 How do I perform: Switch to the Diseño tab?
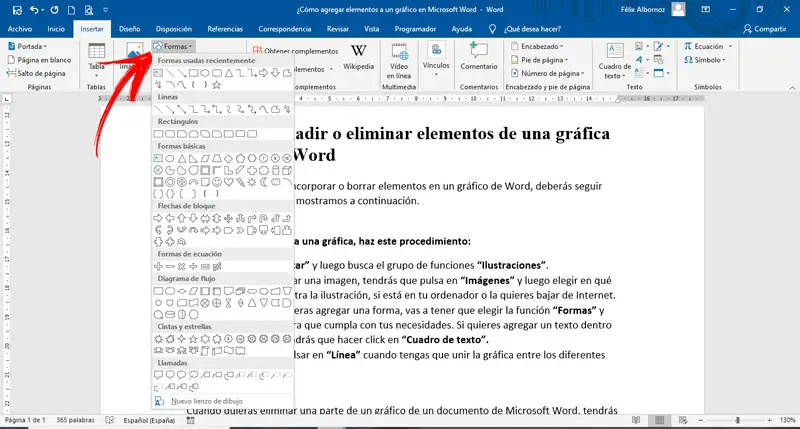coord(130,29)
